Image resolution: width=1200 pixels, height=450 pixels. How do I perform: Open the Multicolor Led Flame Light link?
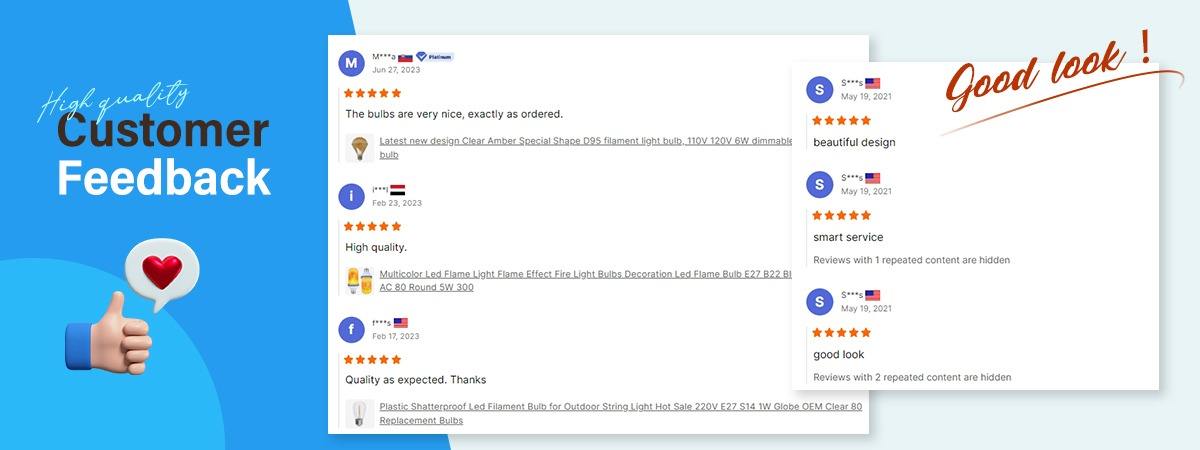(585, 273)
